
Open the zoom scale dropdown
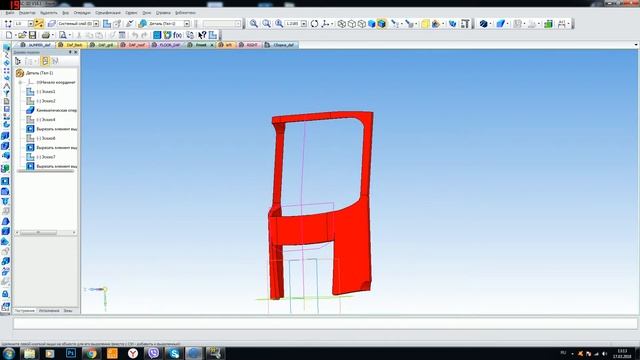[x=304, y=24]
